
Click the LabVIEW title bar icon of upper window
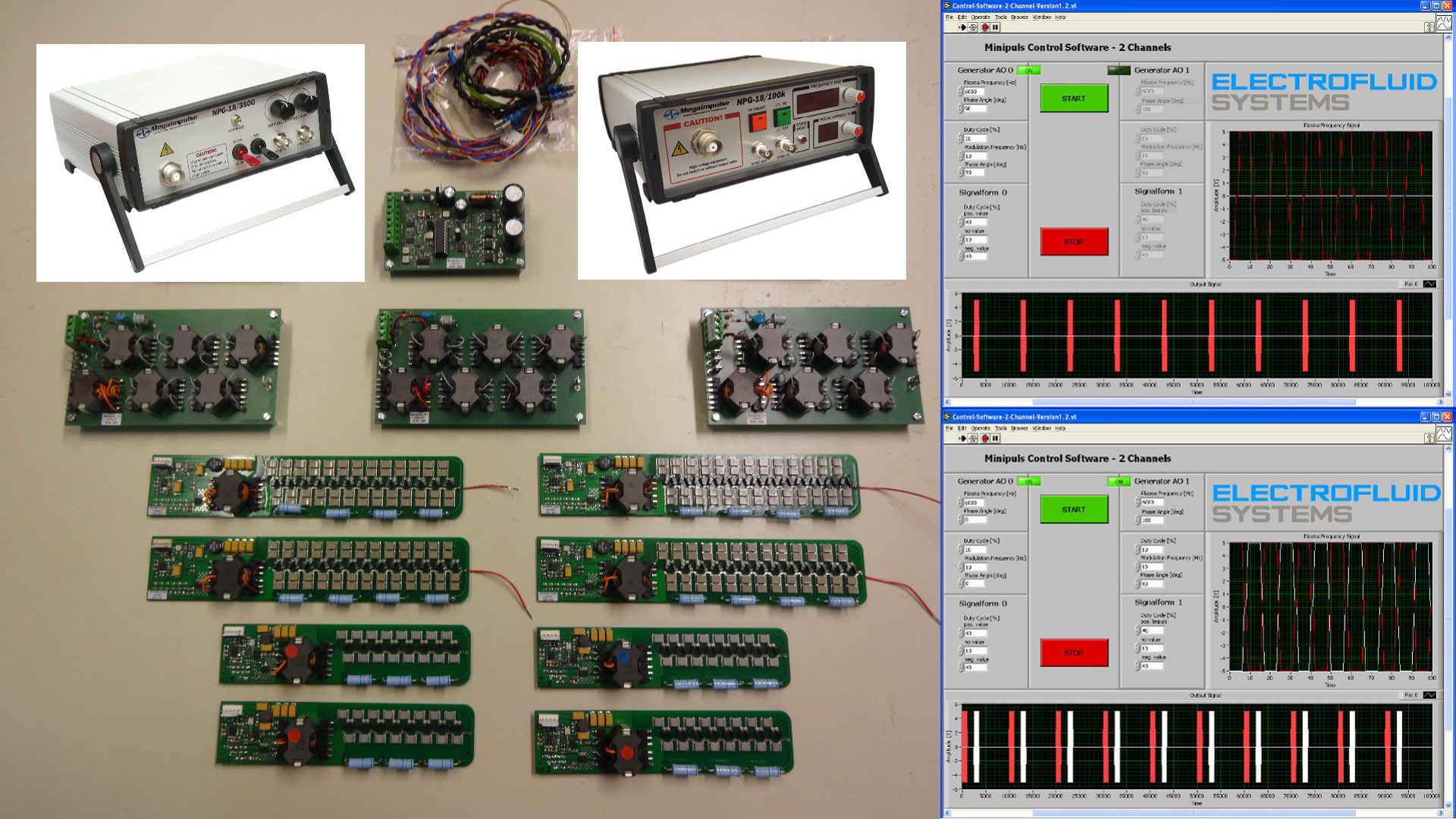pyautogui.click(x=947, y=5)
